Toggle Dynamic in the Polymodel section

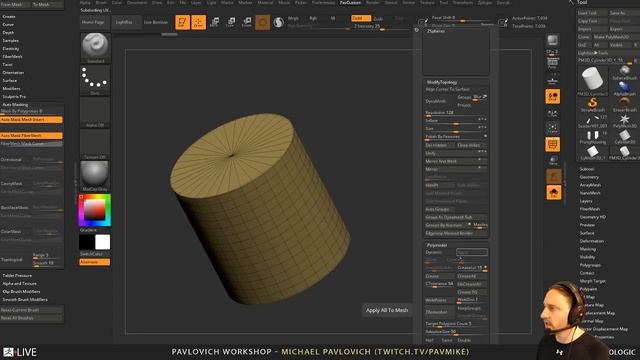[434, 252]
